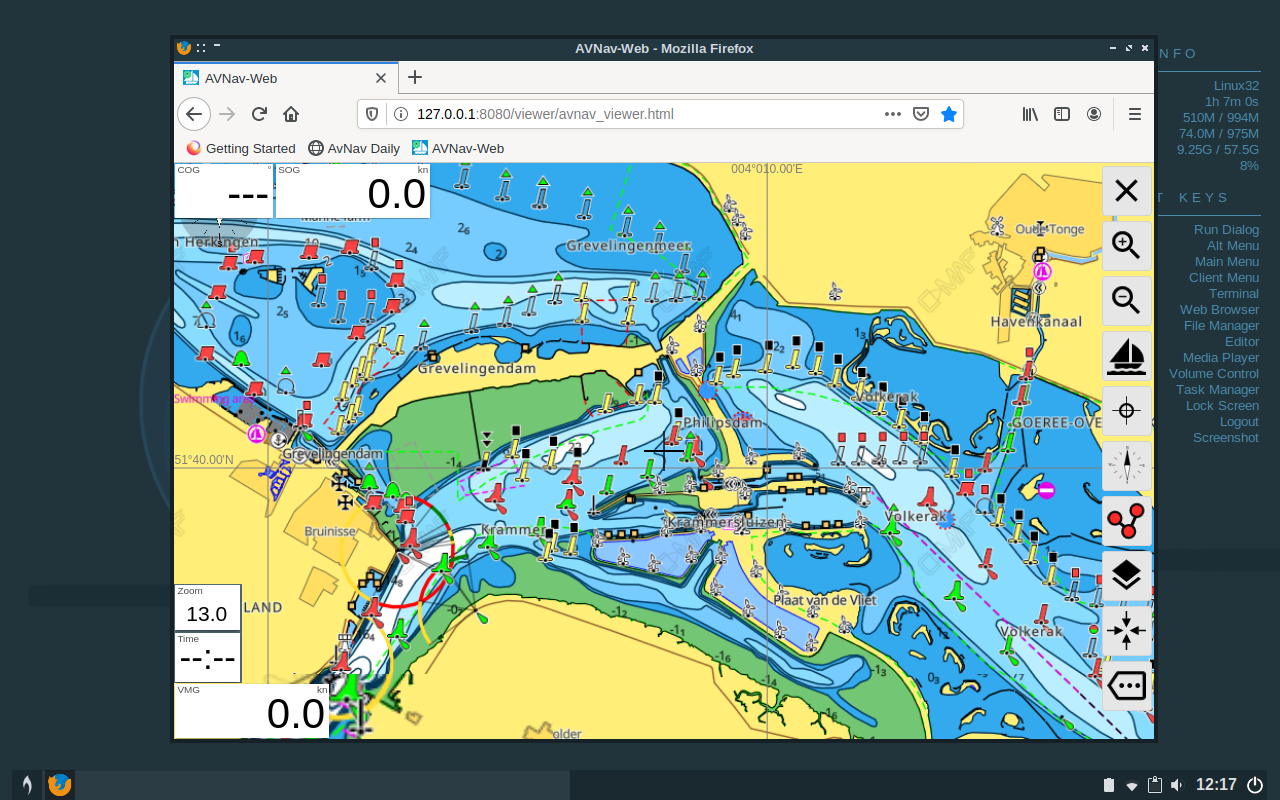Image resolution: width=1280 pixels, height=800 pixels.
Task: Open the AvNav Daily bookmark
Action: tap(354, 148)
